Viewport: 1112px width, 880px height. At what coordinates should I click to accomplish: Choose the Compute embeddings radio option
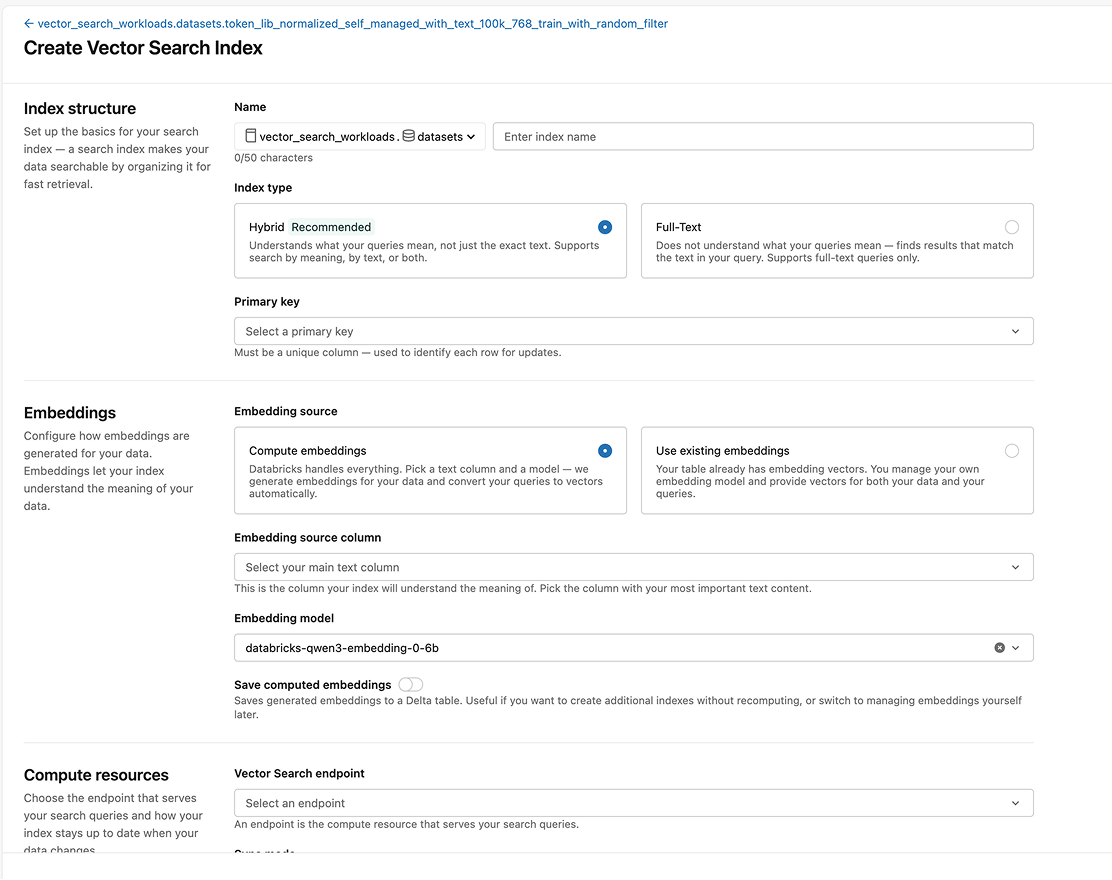605,451
